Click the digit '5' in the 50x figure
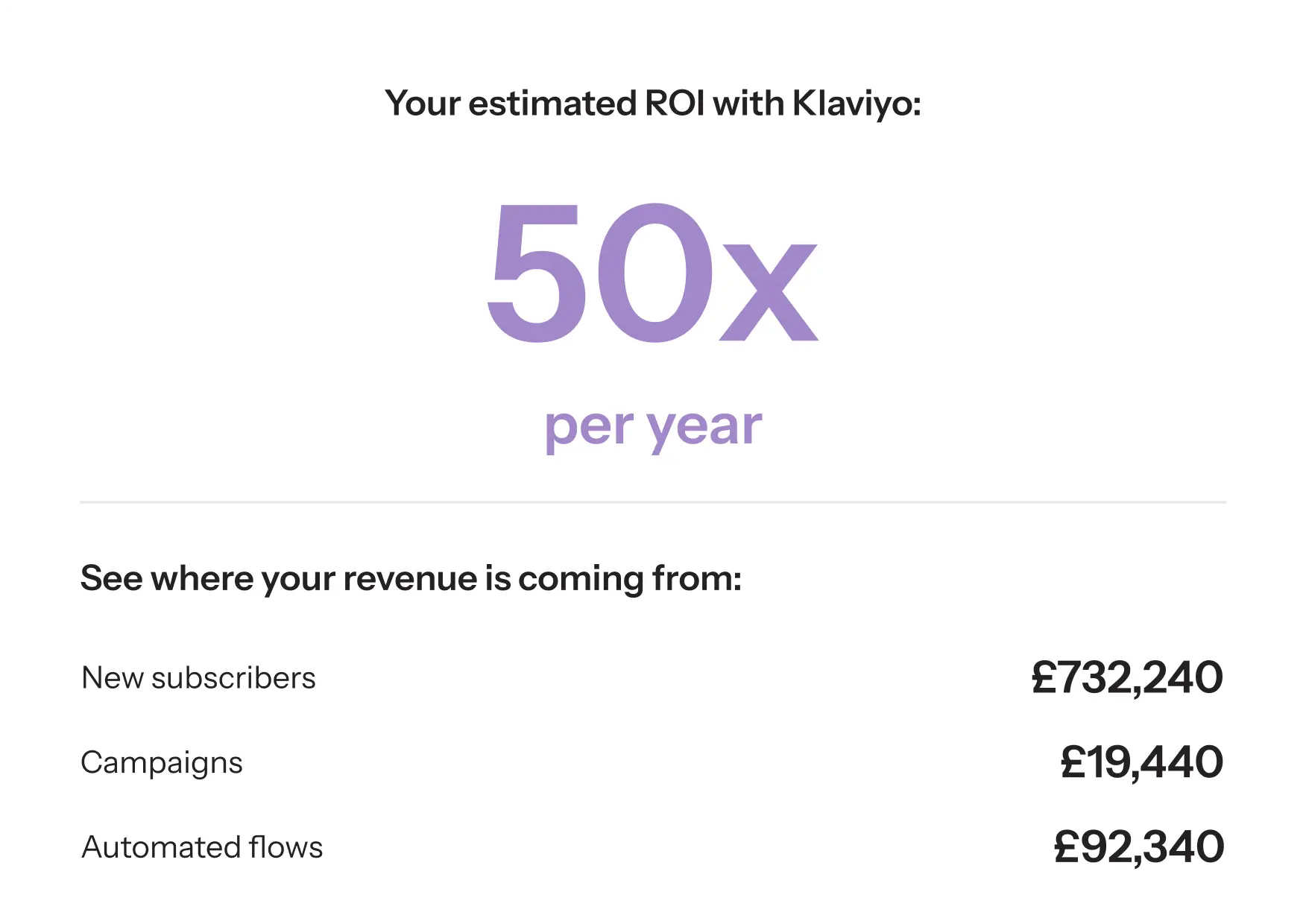Screen dimensions: 1306x924 point(534,274)
